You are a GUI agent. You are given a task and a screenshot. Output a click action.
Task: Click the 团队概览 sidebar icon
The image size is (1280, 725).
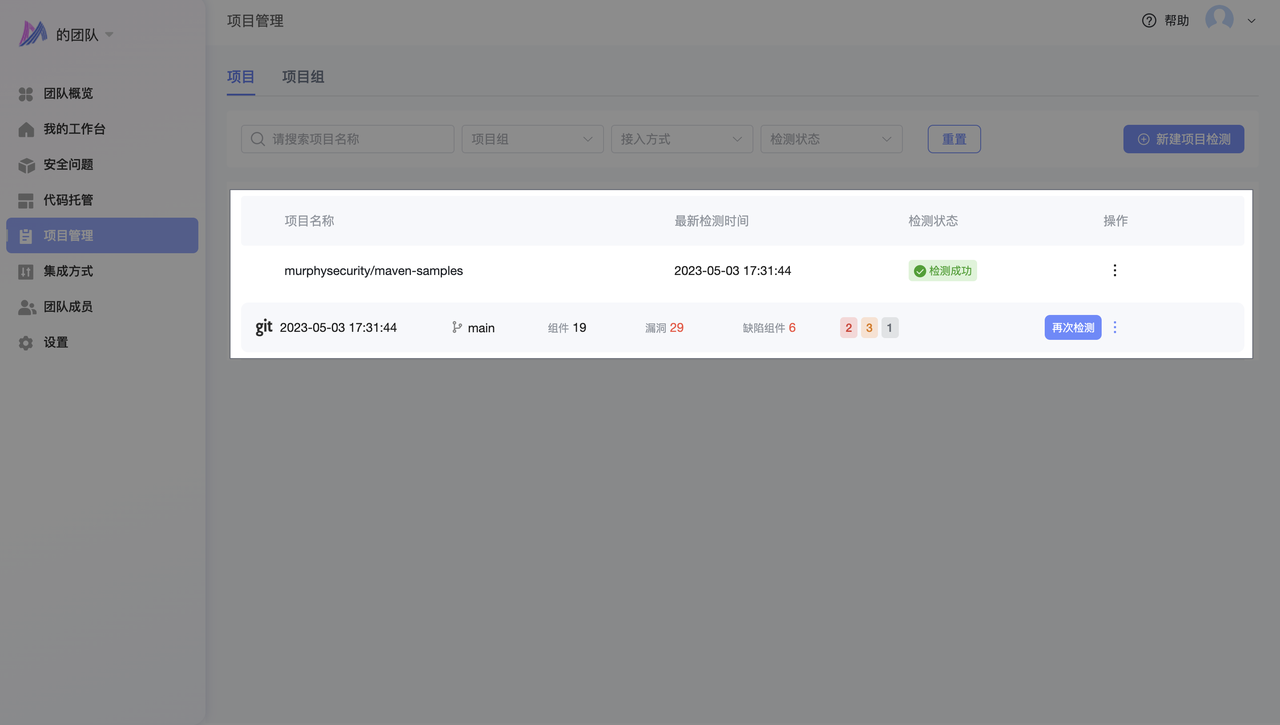tap(26, 94)
